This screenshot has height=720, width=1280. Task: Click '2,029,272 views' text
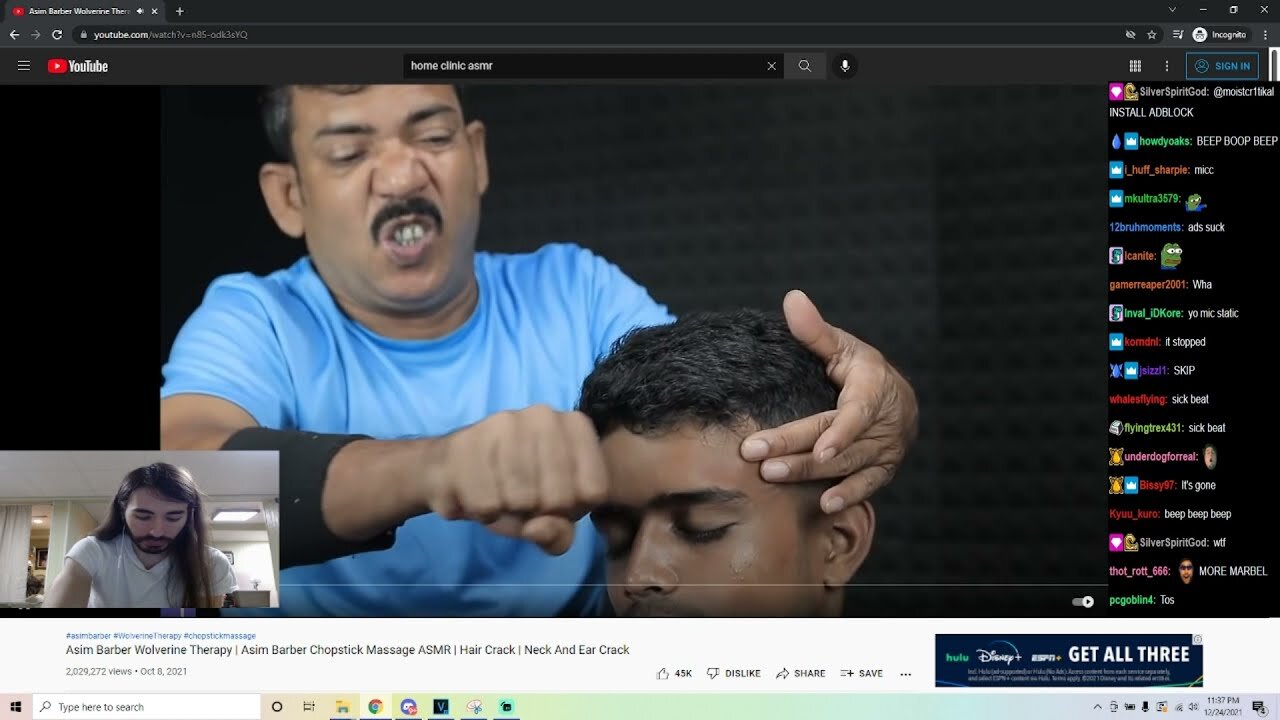point(99,672)
